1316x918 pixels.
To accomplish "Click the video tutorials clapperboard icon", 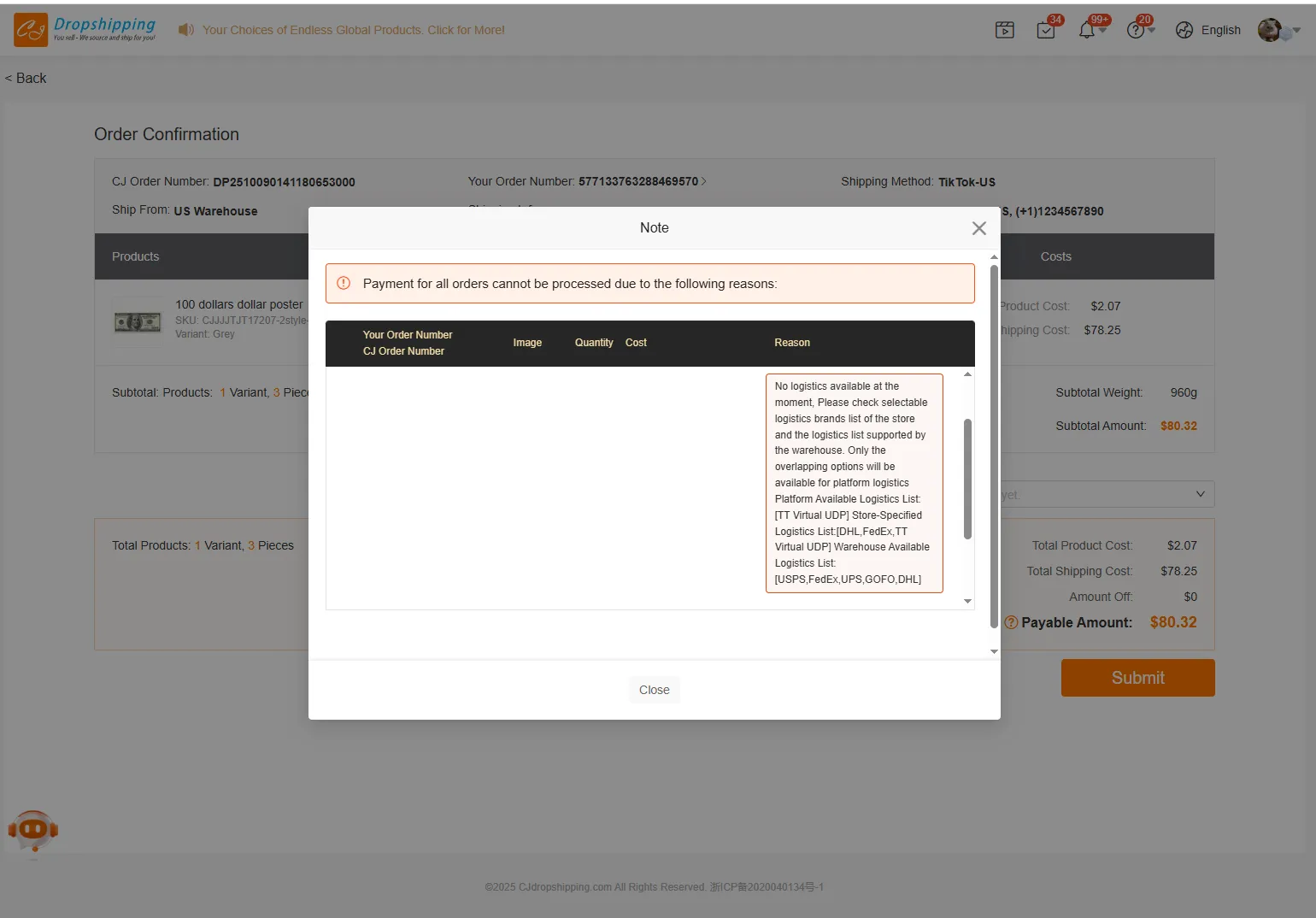I will pyautogui.click(x=1005, y=31).
